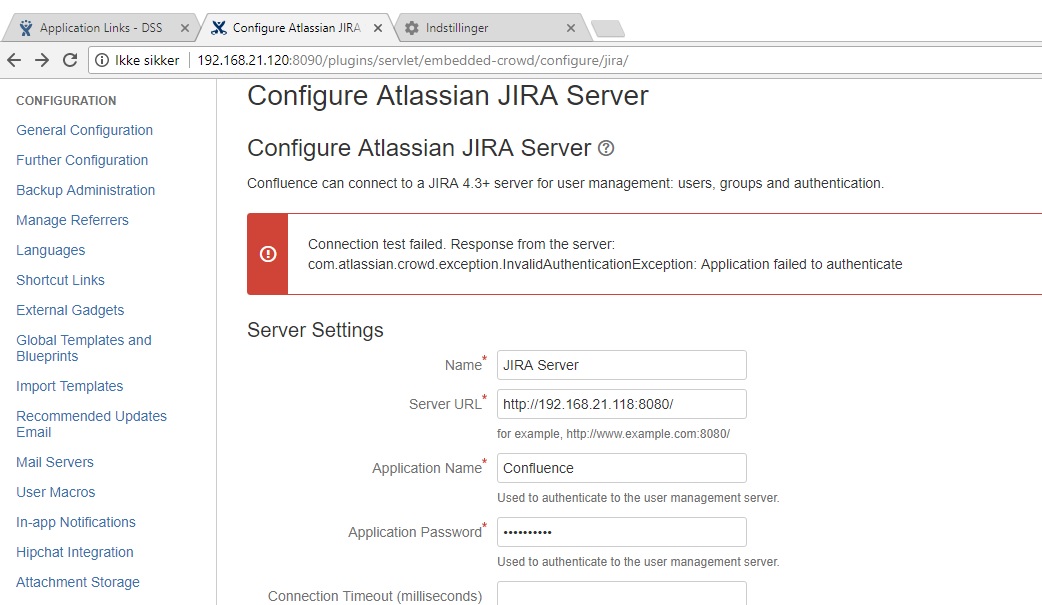Go to Mail Servers settings
The height and width of the screenshot is (605, 1042).
(55, 462)
